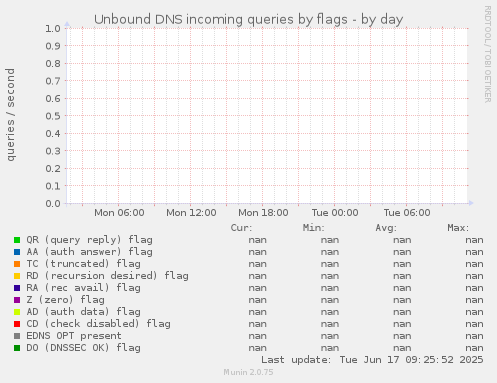The width and height of the screenshot is (497, 383).
Task: Select the 'Avg:' column header
Action: [x=386, y=228]
